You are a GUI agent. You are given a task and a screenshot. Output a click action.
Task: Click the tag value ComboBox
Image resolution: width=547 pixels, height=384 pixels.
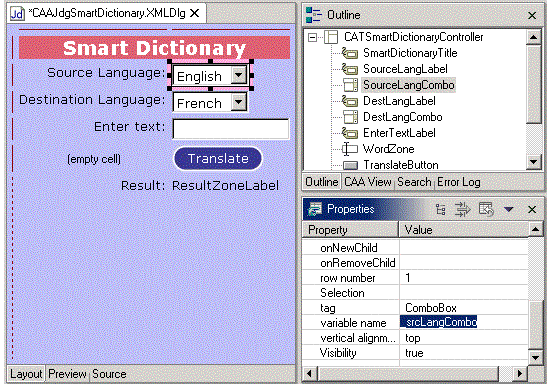431,308
